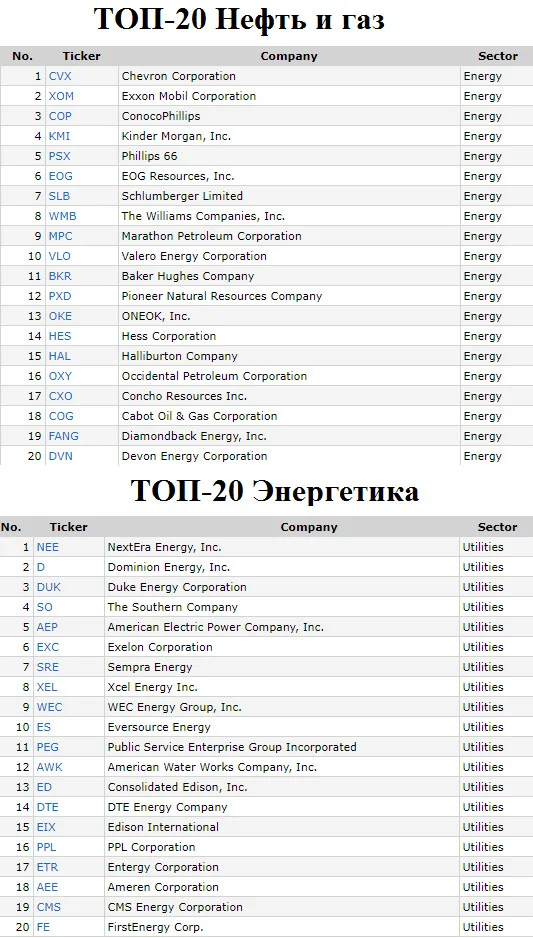Sort utilities table by Ticker header
Viewport: 533px width, 938px height.
pyautogui.click(x=68, y=527)
